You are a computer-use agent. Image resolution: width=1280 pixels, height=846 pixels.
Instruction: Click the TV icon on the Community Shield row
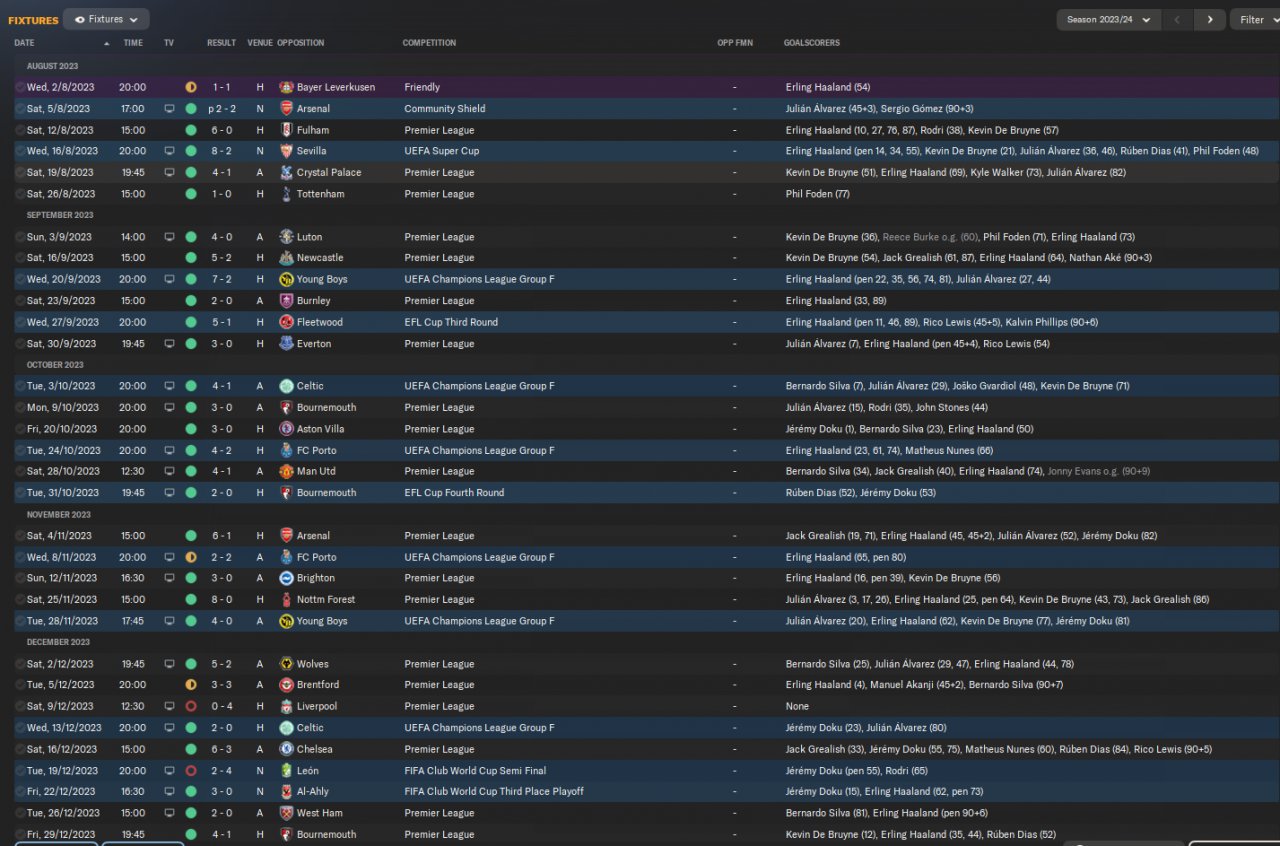pos(169,109)
